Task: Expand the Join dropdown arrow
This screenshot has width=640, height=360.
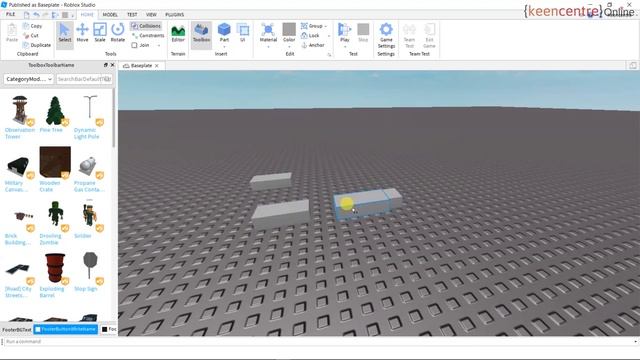Action: click(x=159, y=45)
